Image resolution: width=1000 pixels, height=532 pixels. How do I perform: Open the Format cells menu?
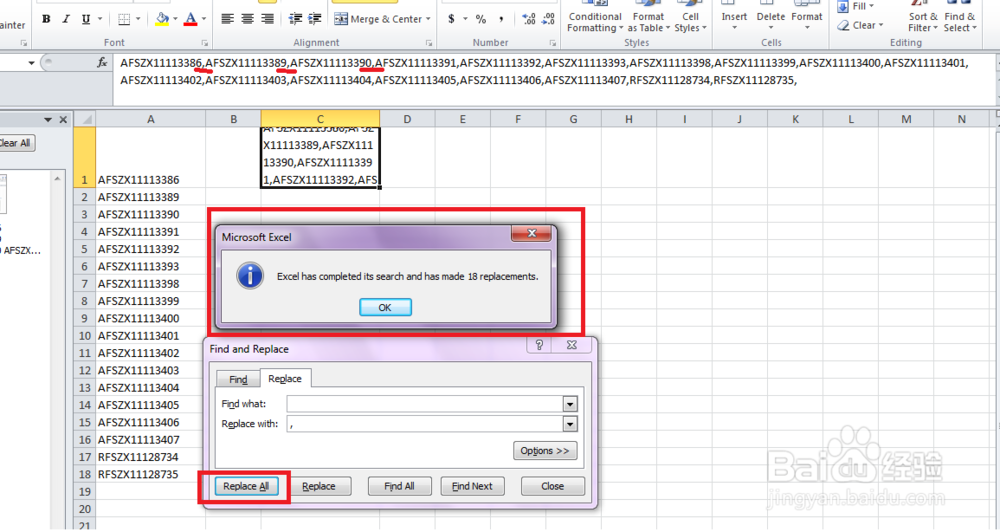tap(807, 17)
